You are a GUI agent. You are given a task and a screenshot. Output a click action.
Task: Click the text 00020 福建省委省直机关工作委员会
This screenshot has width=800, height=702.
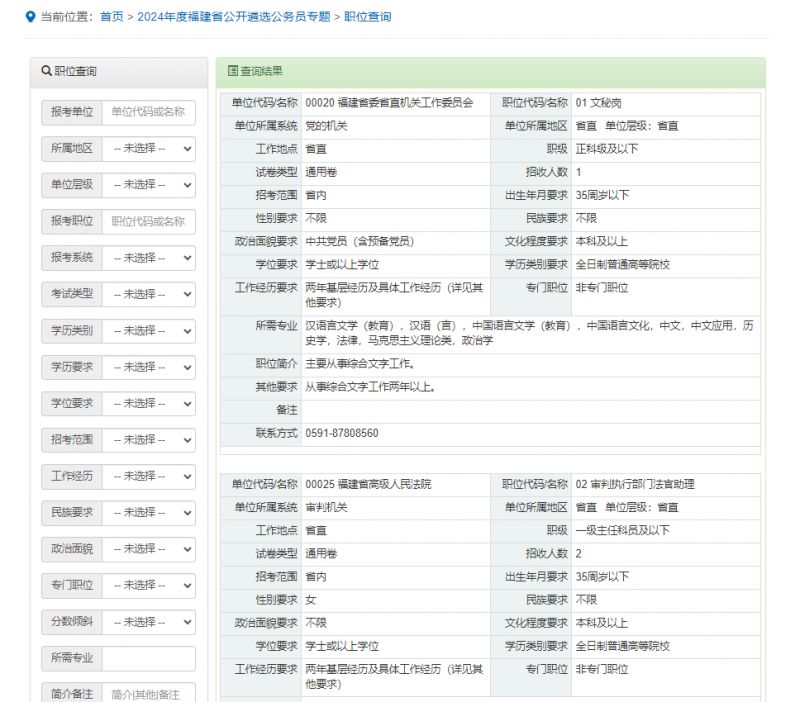(389, 103)
